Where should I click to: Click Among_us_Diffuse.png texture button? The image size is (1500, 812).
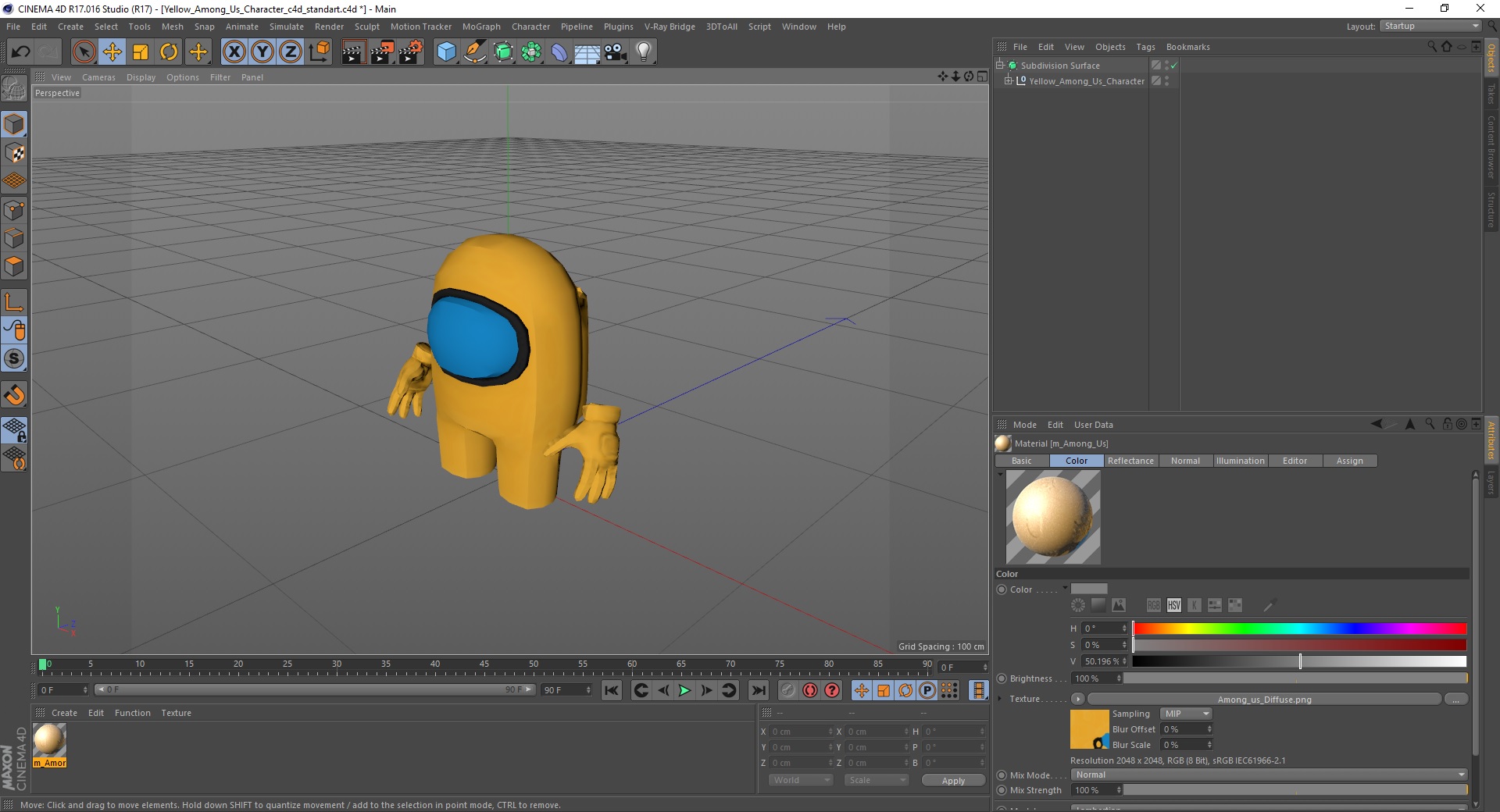pos(1264,700)
